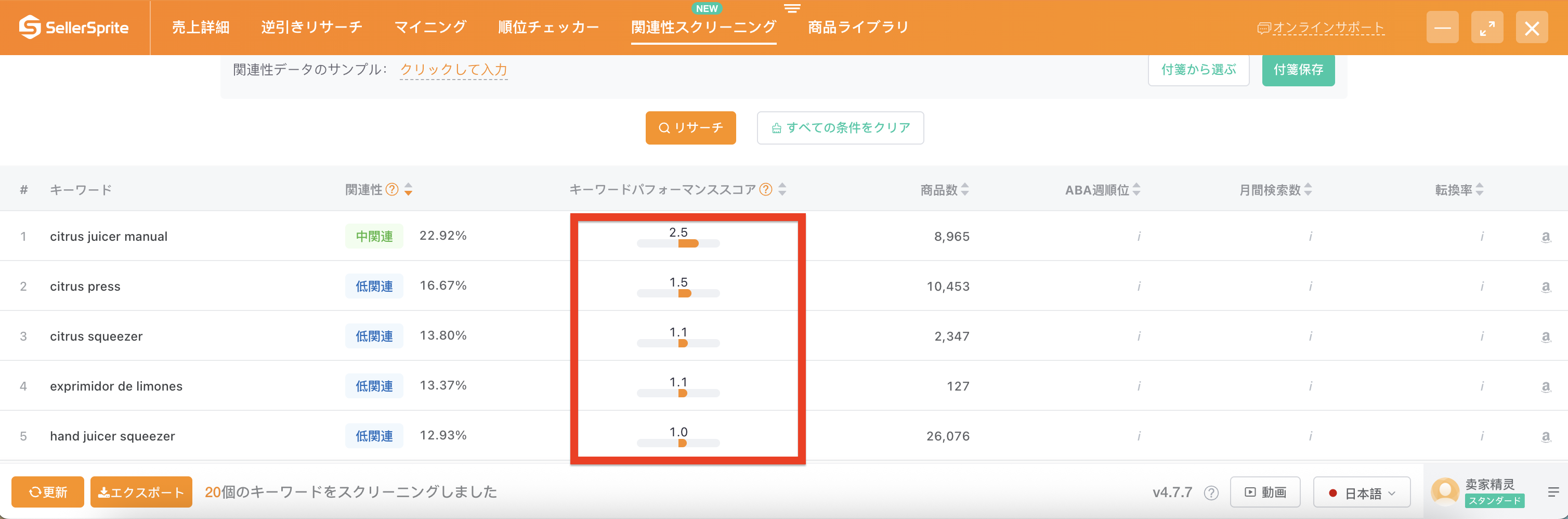Click the クリックして入力 sample link
Viewport: 1568px width, 519px height.
pos(453,70)
